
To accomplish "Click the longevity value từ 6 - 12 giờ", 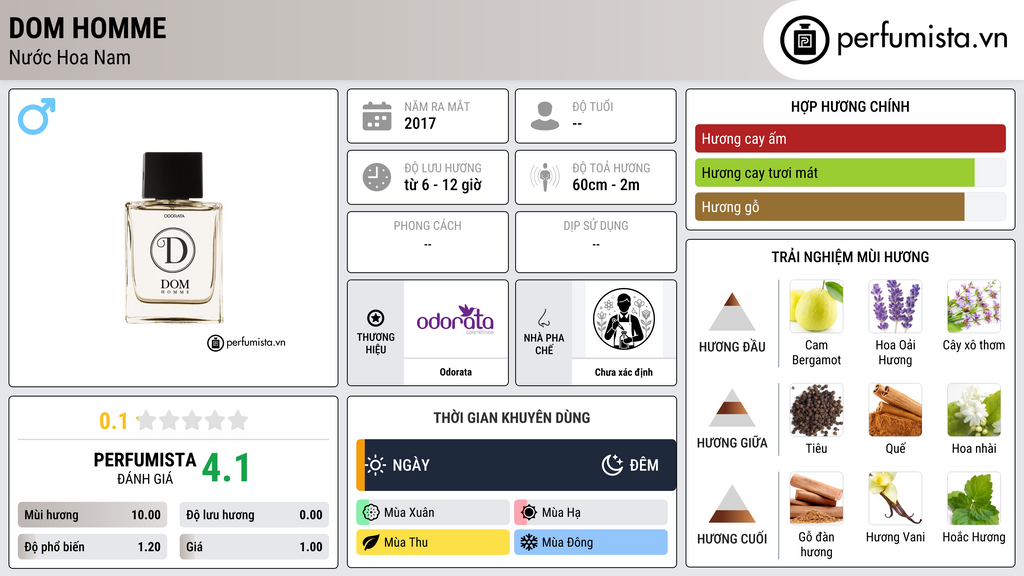I will 443,185.
